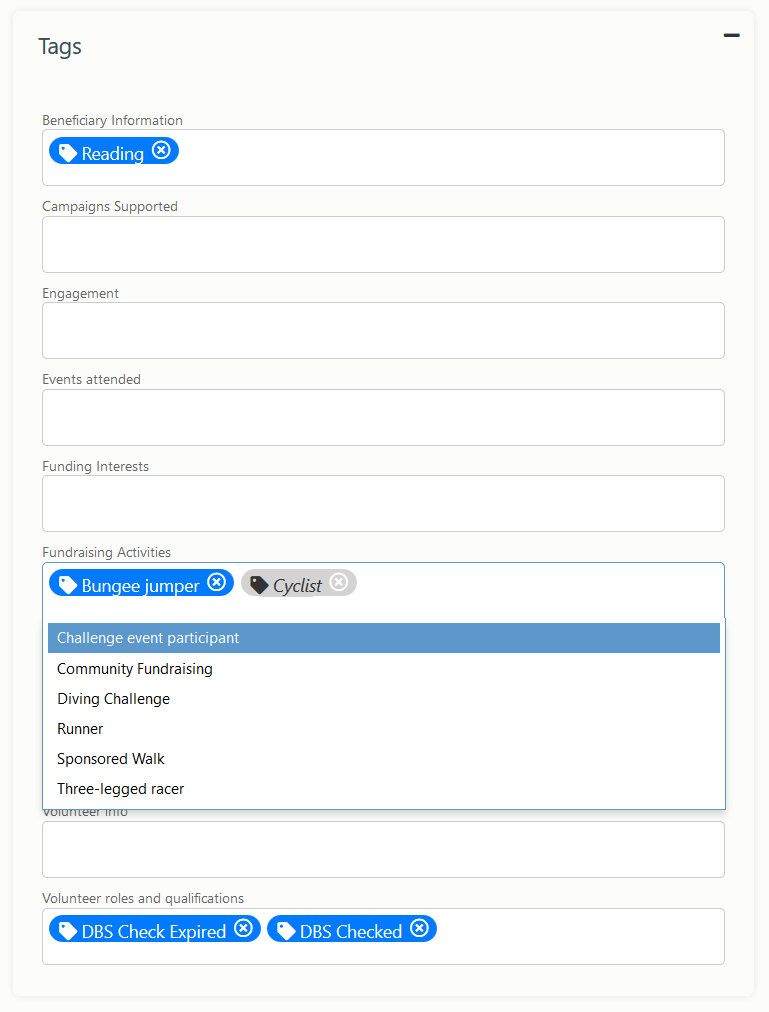Remove the Bungee jumper tag
The width and height of the screenshot is (769, 1012).
coord(217,582)
